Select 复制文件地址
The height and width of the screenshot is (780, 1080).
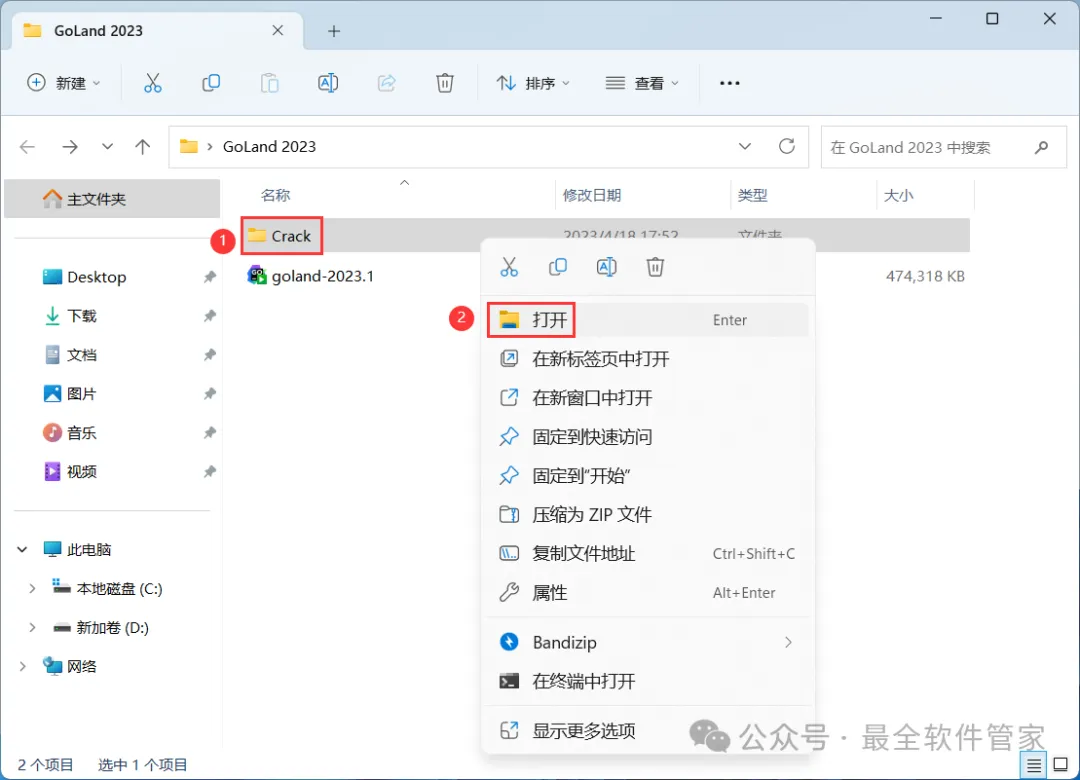(647, 553)
